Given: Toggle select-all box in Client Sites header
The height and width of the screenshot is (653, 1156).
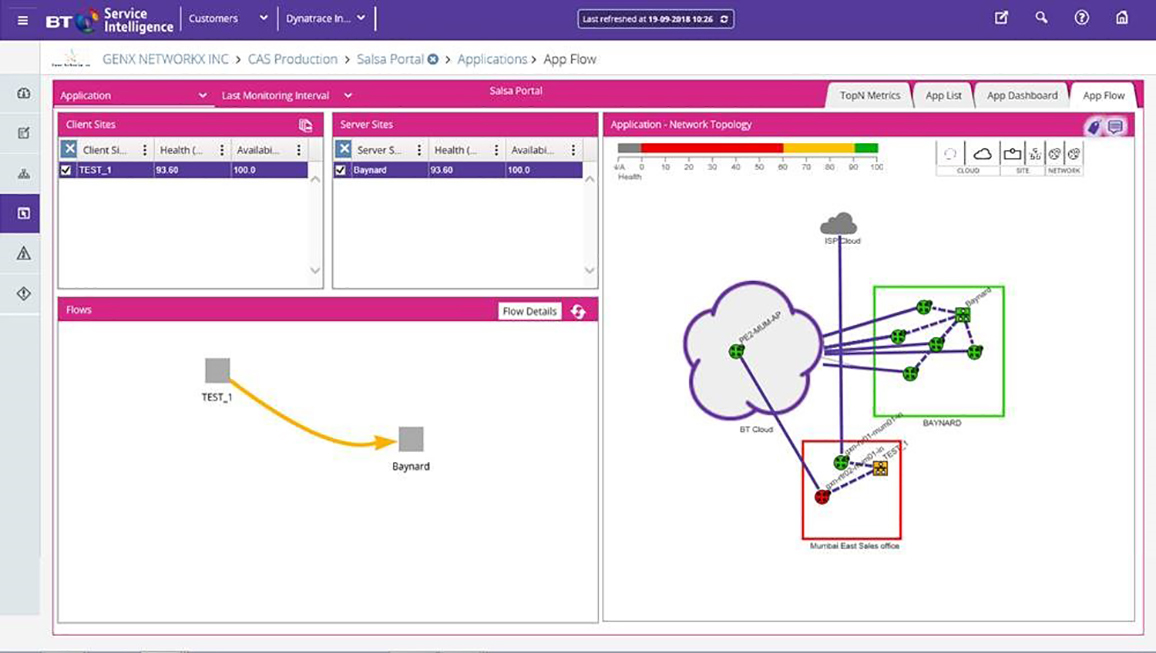Looking at the screenshot, I should click(x=69, y=149).
